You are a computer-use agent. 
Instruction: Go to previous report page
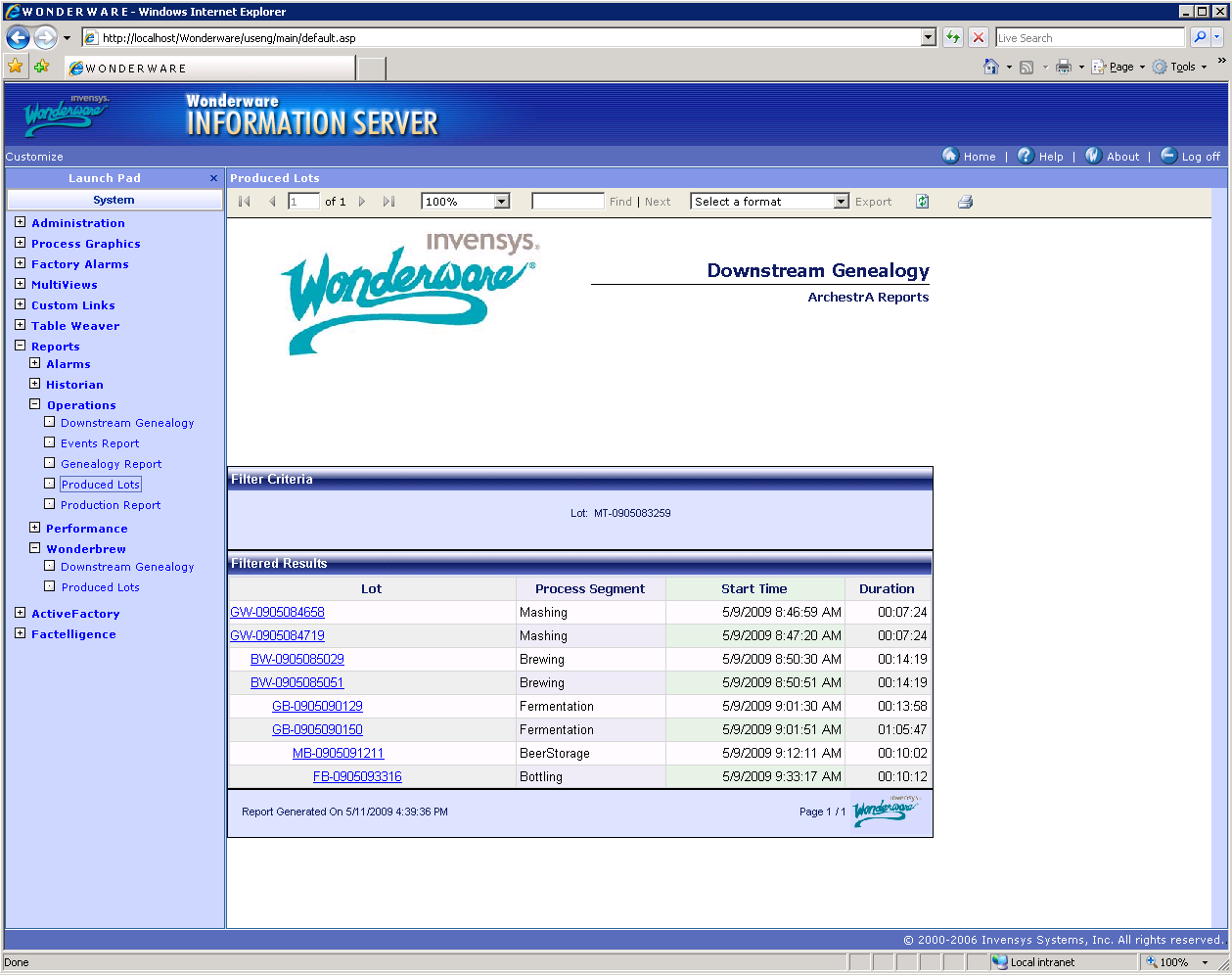[272, 202]
